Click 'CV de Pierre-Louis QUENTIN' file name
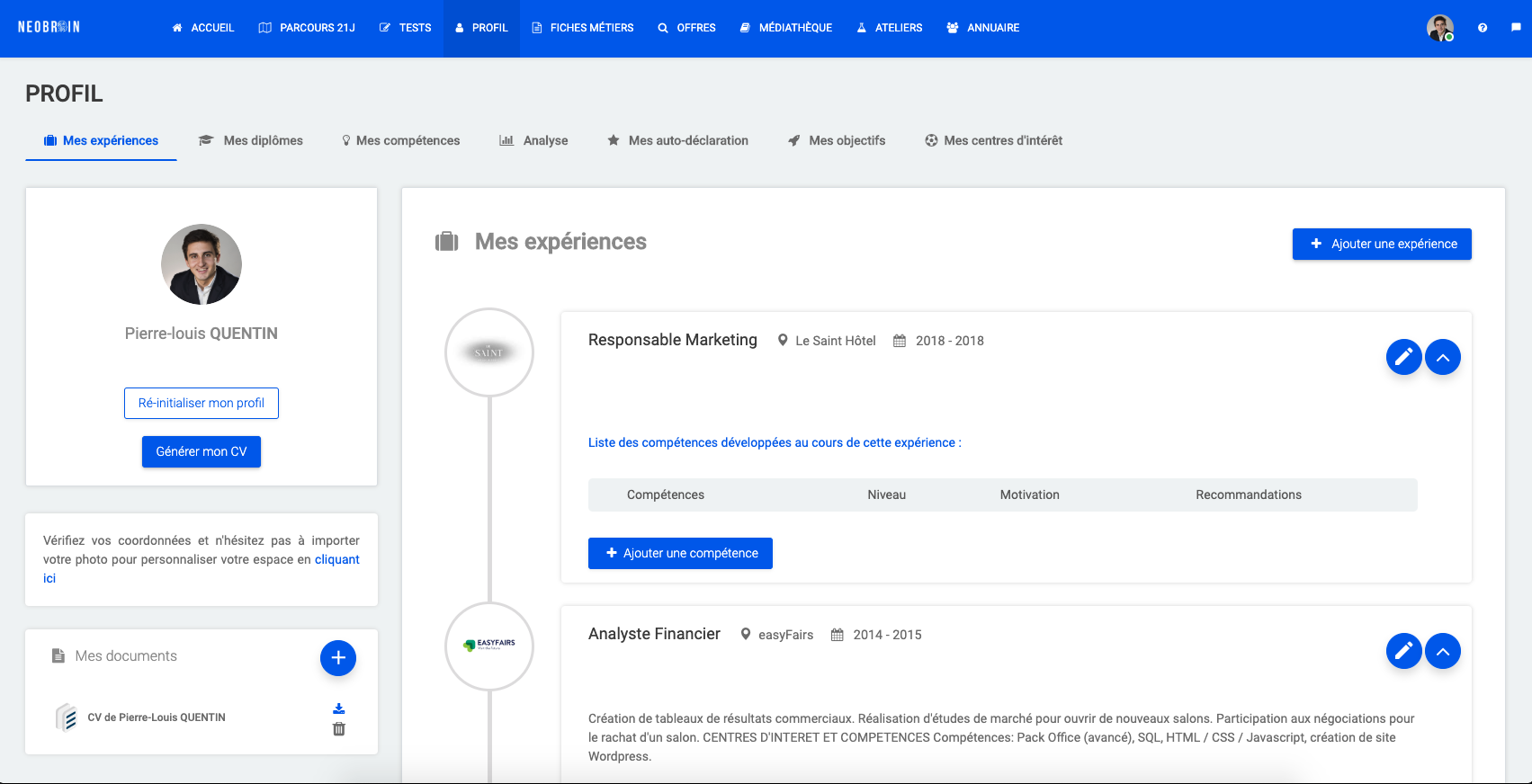 tap(157, 717)
